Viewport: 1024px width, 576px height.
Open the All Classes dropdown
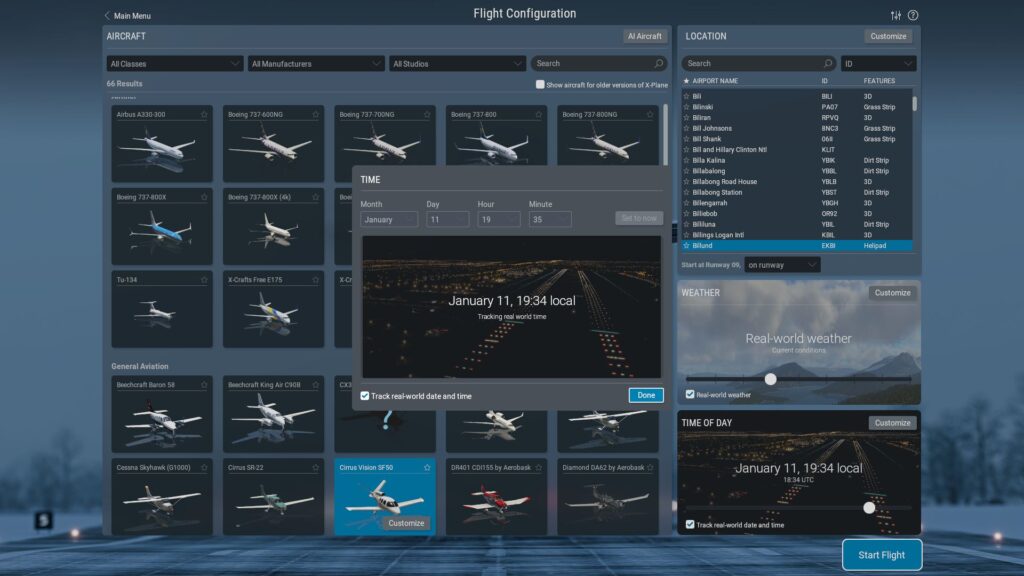click(x=175, y=63)
